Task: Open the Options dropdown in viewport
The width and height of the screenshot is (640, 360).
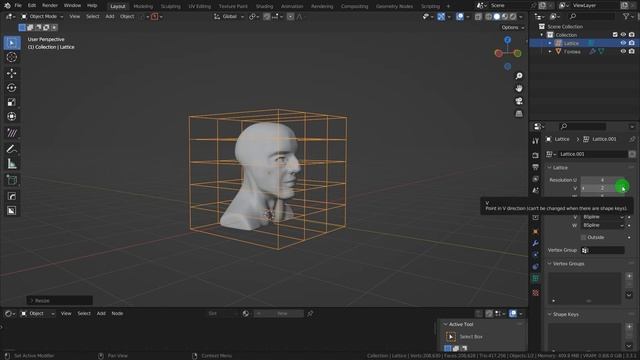Action: click(x=513, y=27)
